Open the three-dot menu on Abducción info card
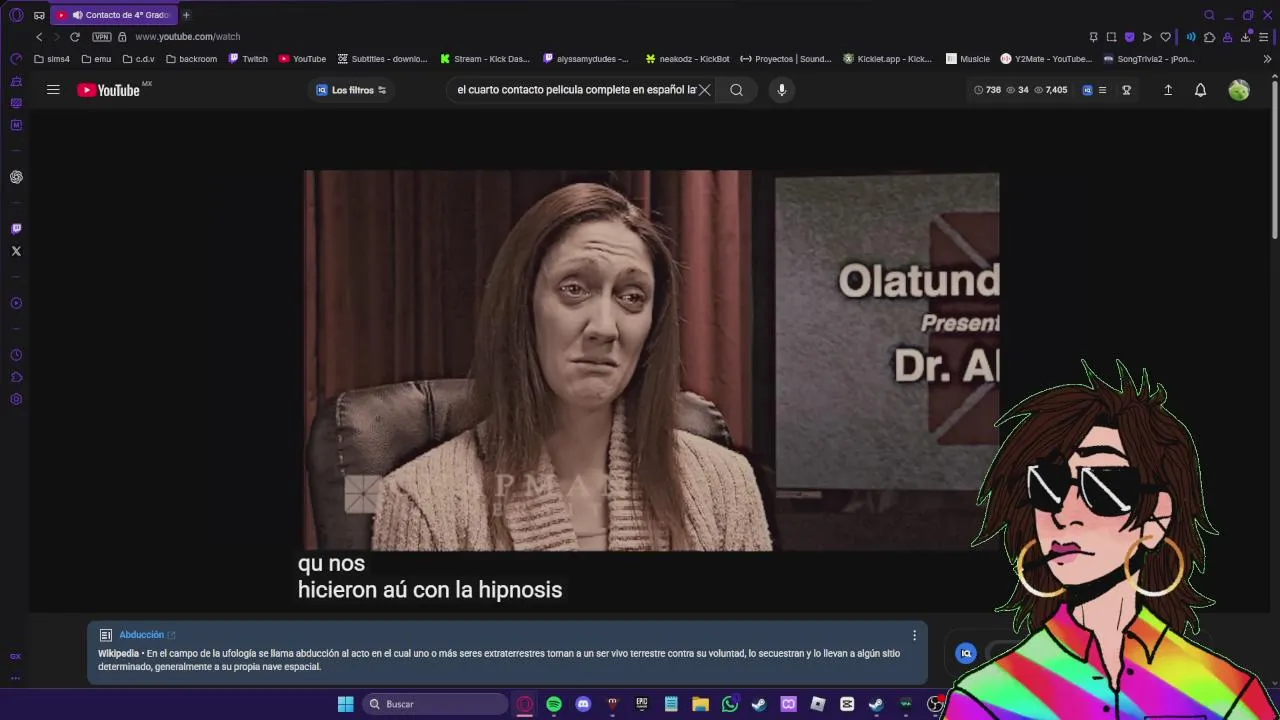Screen dimensions: 1280x720 (x=914, y=635)
